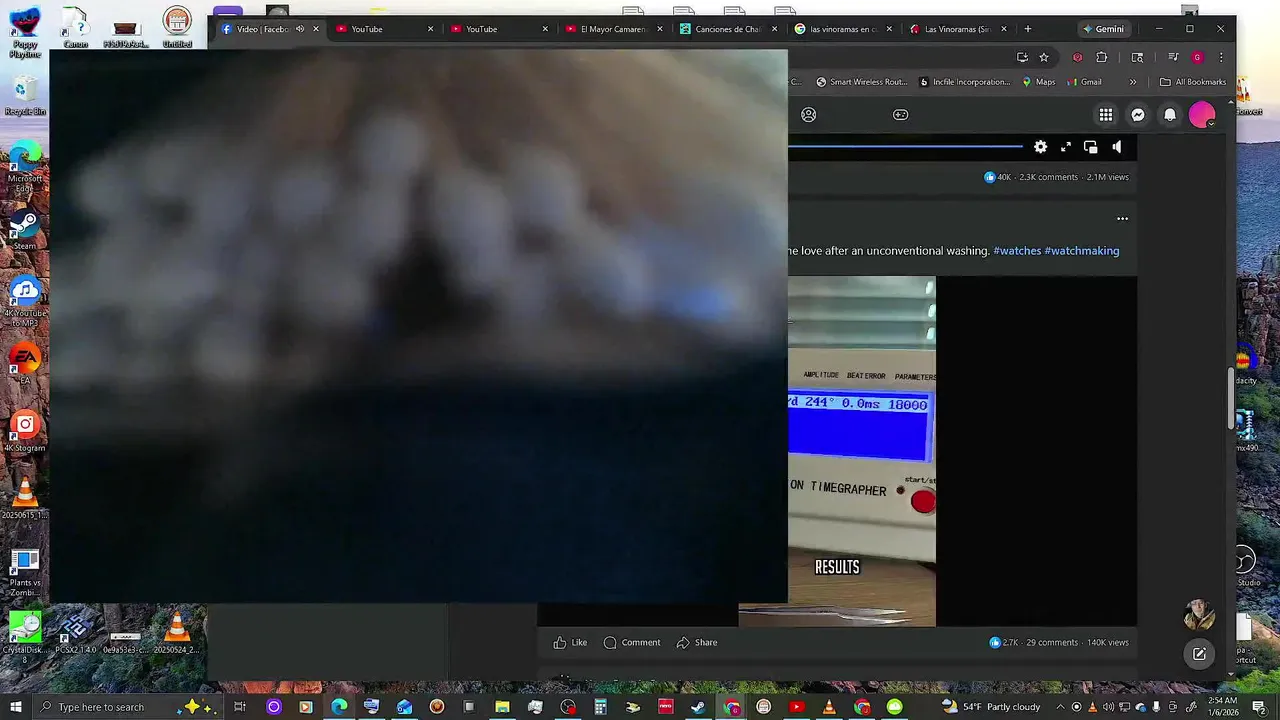This screenshot has width=1280, height=720.
Task: Comment on the timegrapher video post
Action: tap(632, 643)
